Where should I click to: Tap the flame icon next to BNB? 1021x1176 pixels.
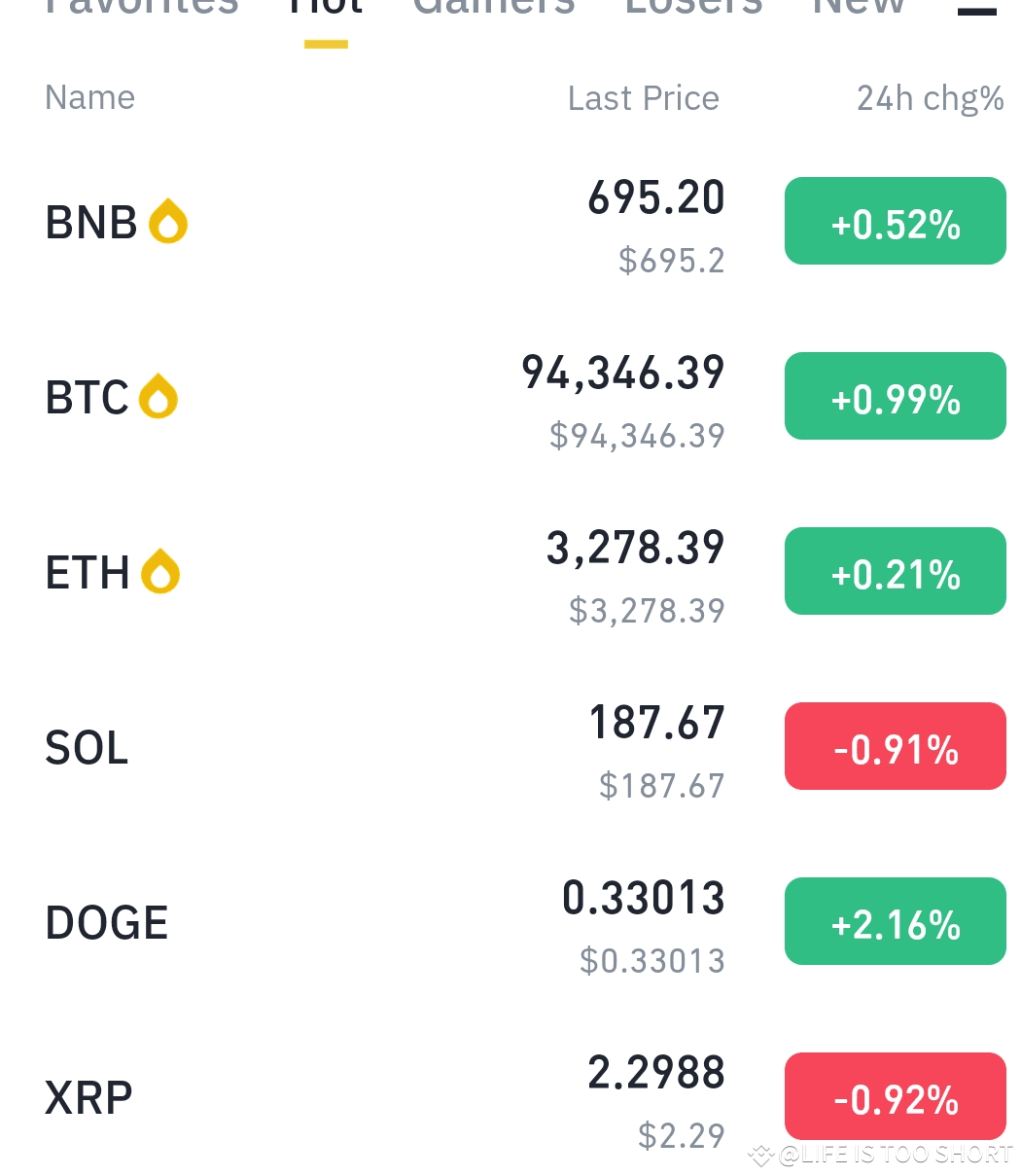(x=168, y=222)
